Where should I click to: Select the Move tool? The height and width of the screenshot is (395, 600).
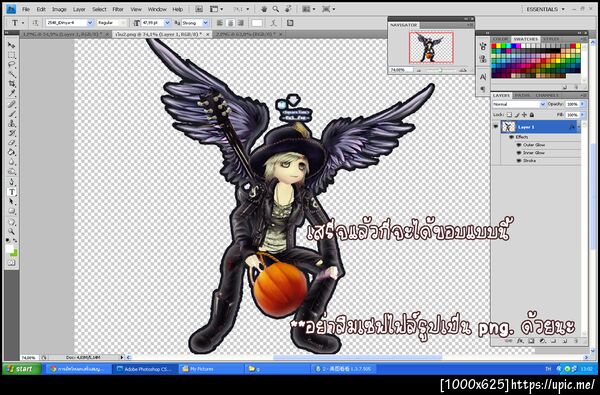(12, 45)
